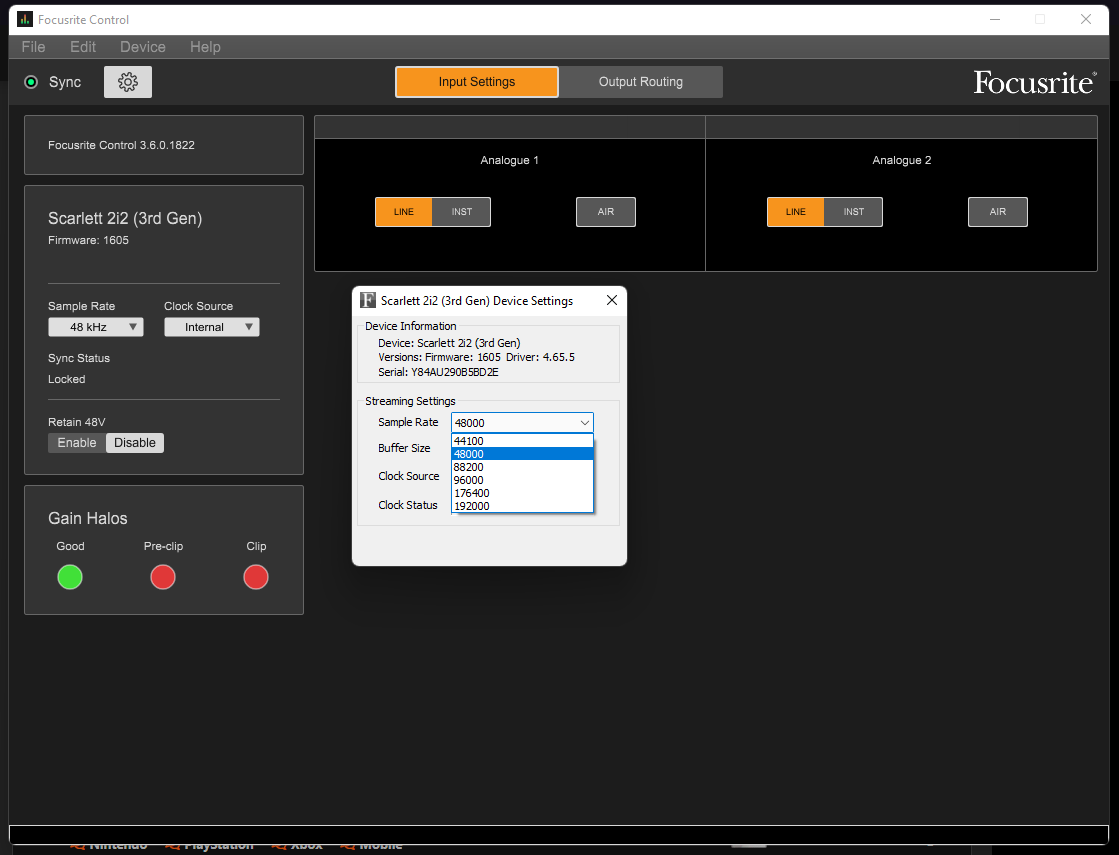Click the Clip gain halo red swatch

[256, 577]
